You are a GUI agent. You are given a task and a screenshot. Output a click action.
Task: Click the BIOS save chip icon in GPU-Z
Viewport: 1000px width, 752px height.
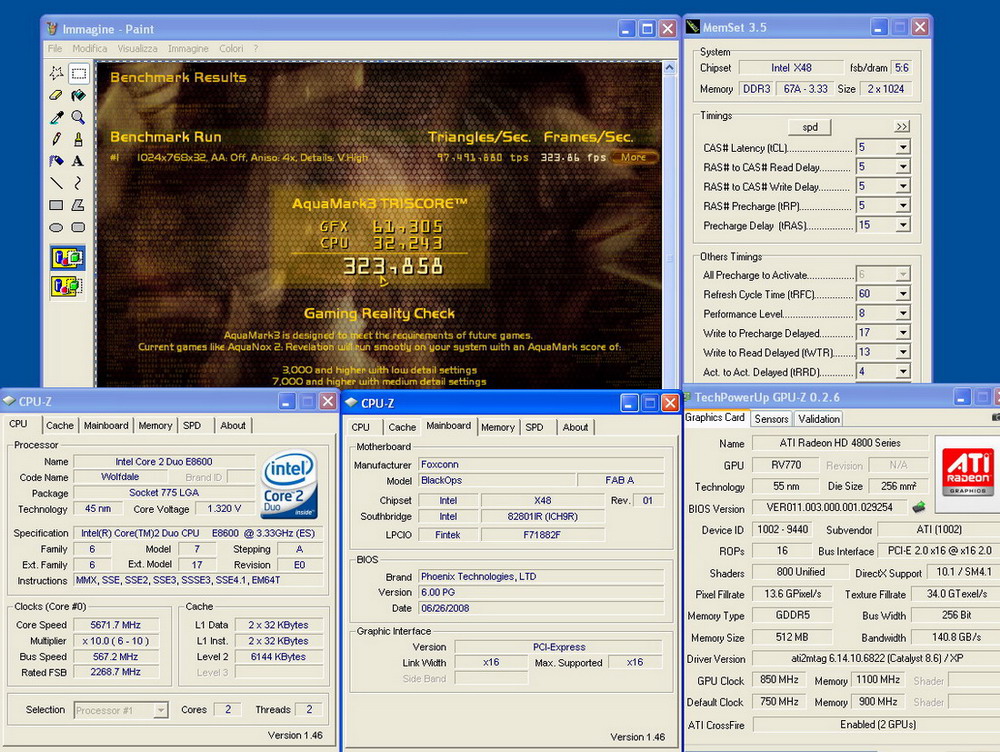[919, 508]
